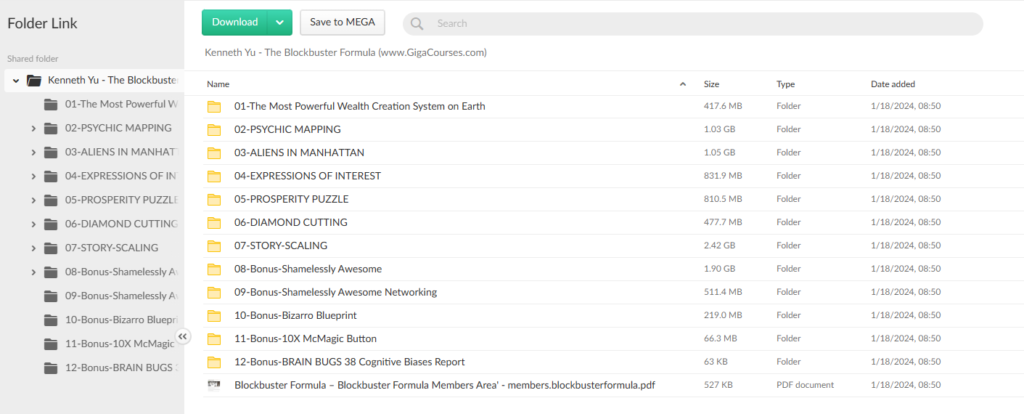Click folder icon for 11-Bonus-10X McMagic Button row
Viewport: 1024px width, 414px height.
214,338
